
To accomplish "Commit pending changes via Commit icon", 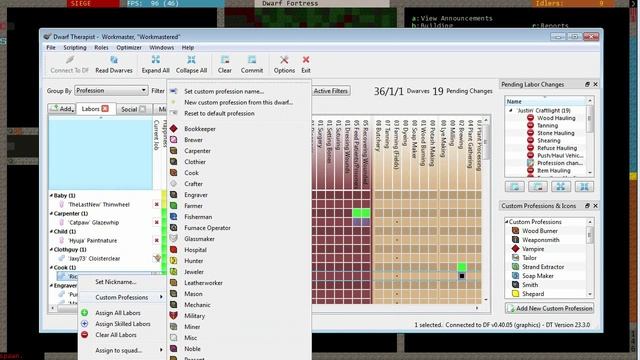I will [252, 64].
